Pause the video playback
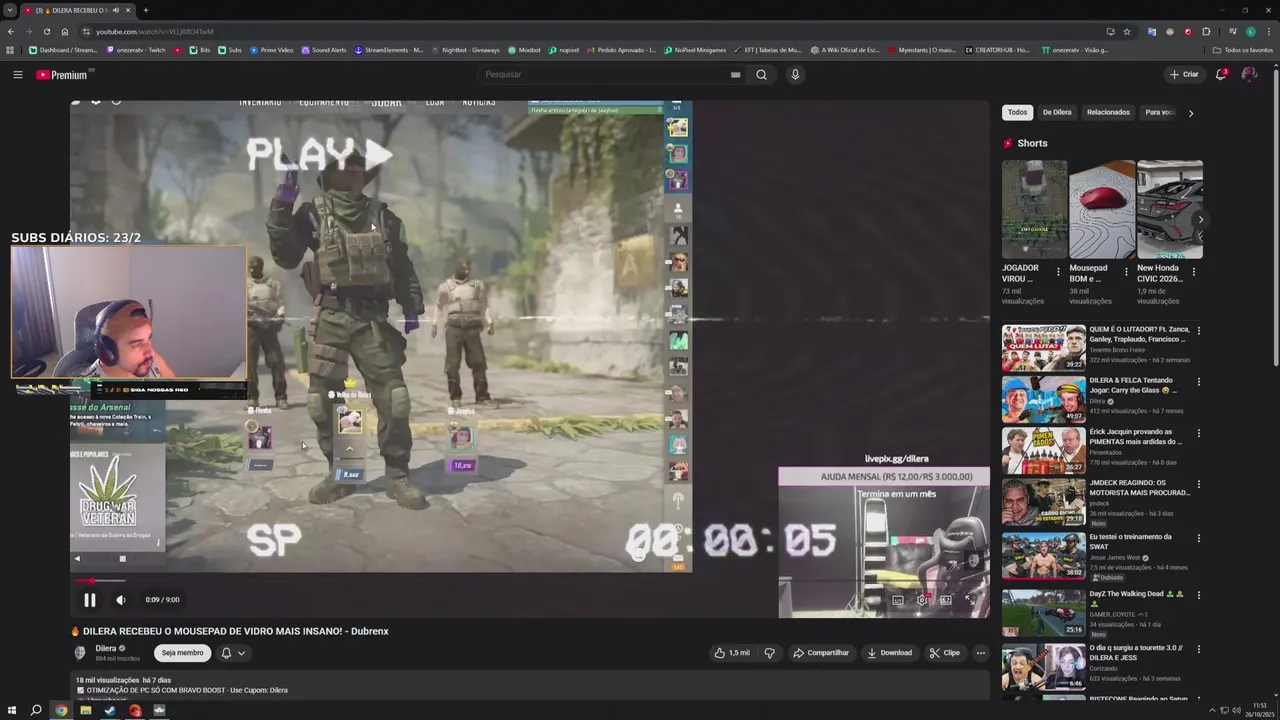The image size is (1280, 720). (x=89, y=600)
